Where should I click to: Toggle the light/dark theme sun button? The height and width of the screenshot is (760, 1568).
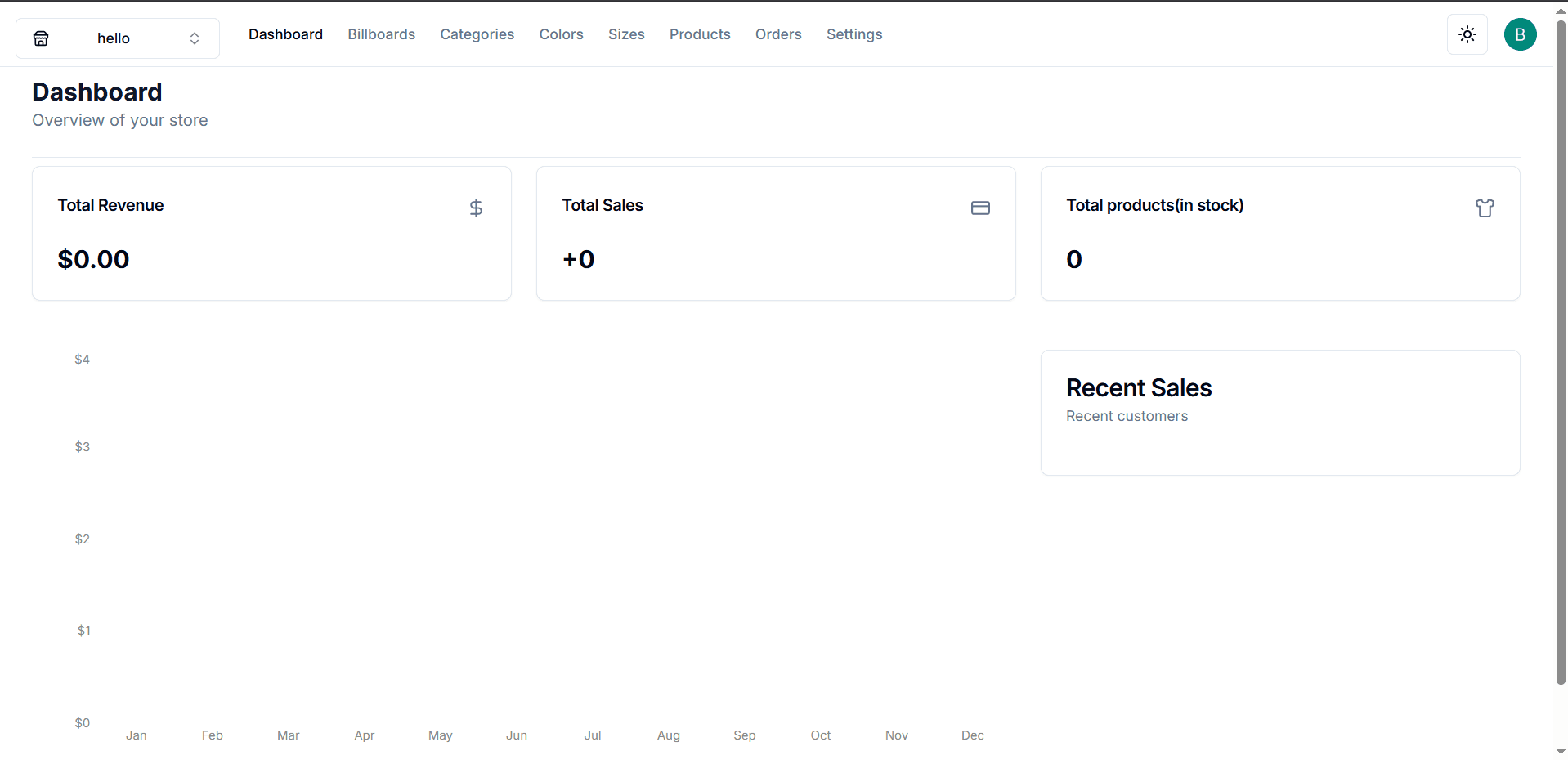click(x=1467, y=34)
